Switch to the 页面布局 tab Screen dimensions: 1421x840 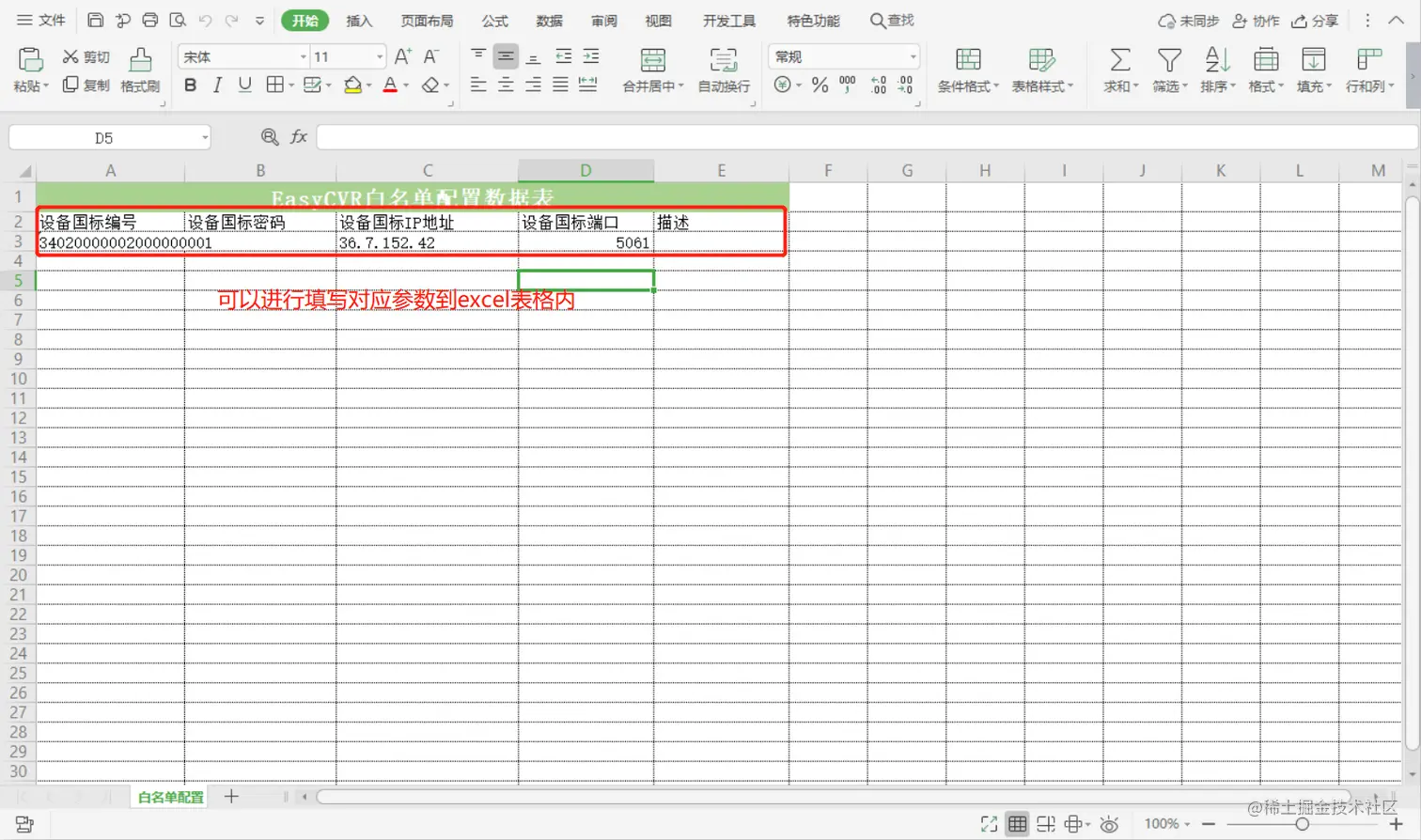427,21
